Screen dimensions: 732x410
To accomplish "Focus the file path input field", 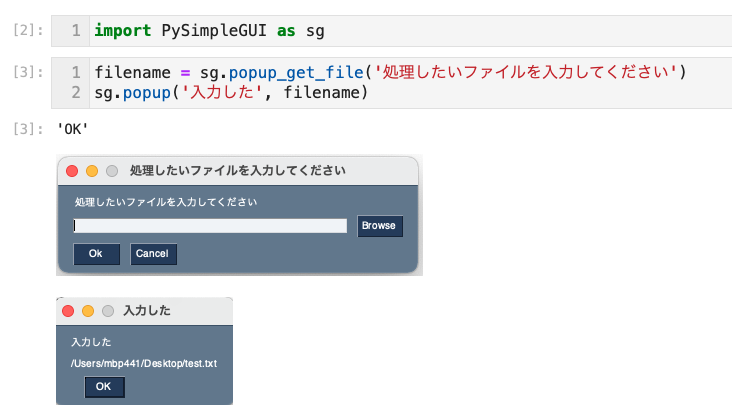I will pos(210,226).
